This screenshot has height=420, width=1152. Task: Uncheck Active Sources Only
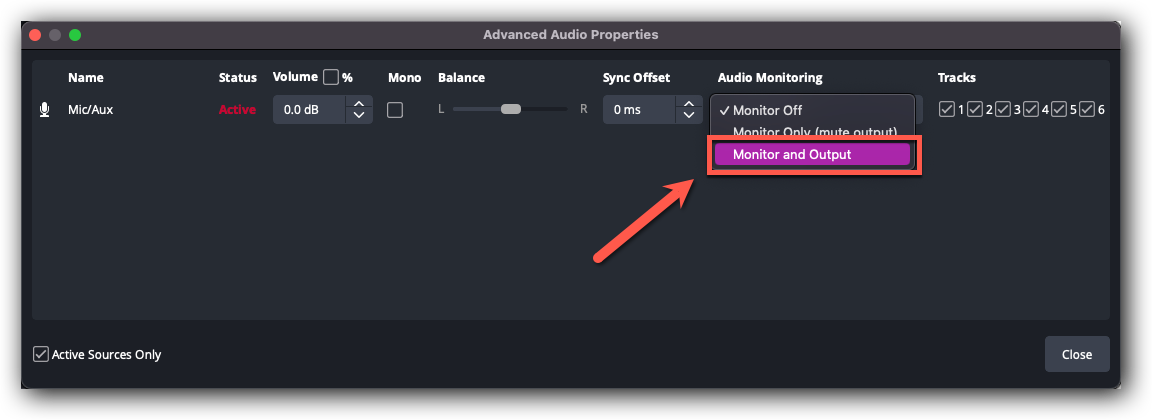[x=41, y=354]
